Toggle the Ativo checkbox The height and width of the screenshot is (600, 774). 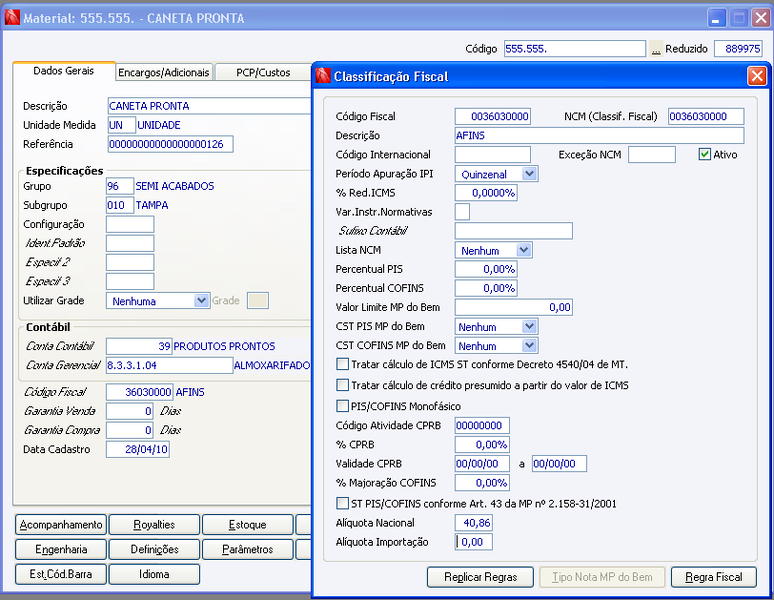pos(704,154)
